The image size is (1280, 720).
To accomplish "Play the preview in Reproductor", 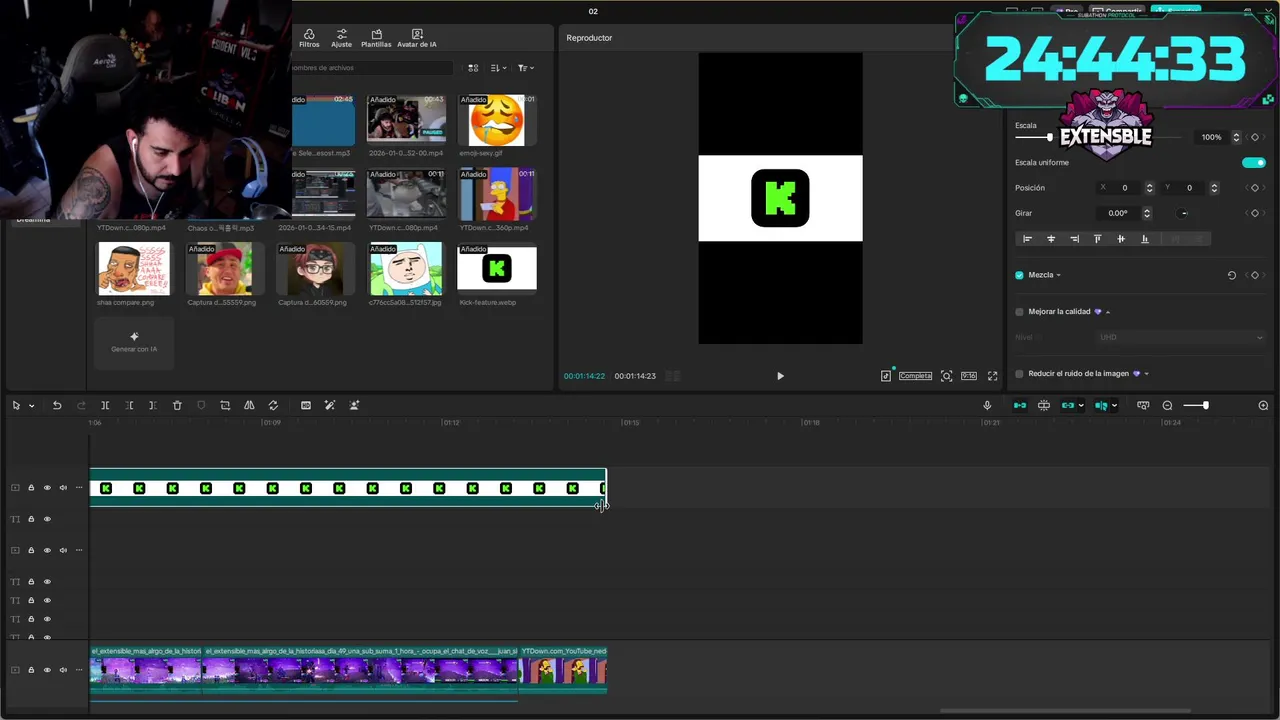I will click(x=780, y=376).
